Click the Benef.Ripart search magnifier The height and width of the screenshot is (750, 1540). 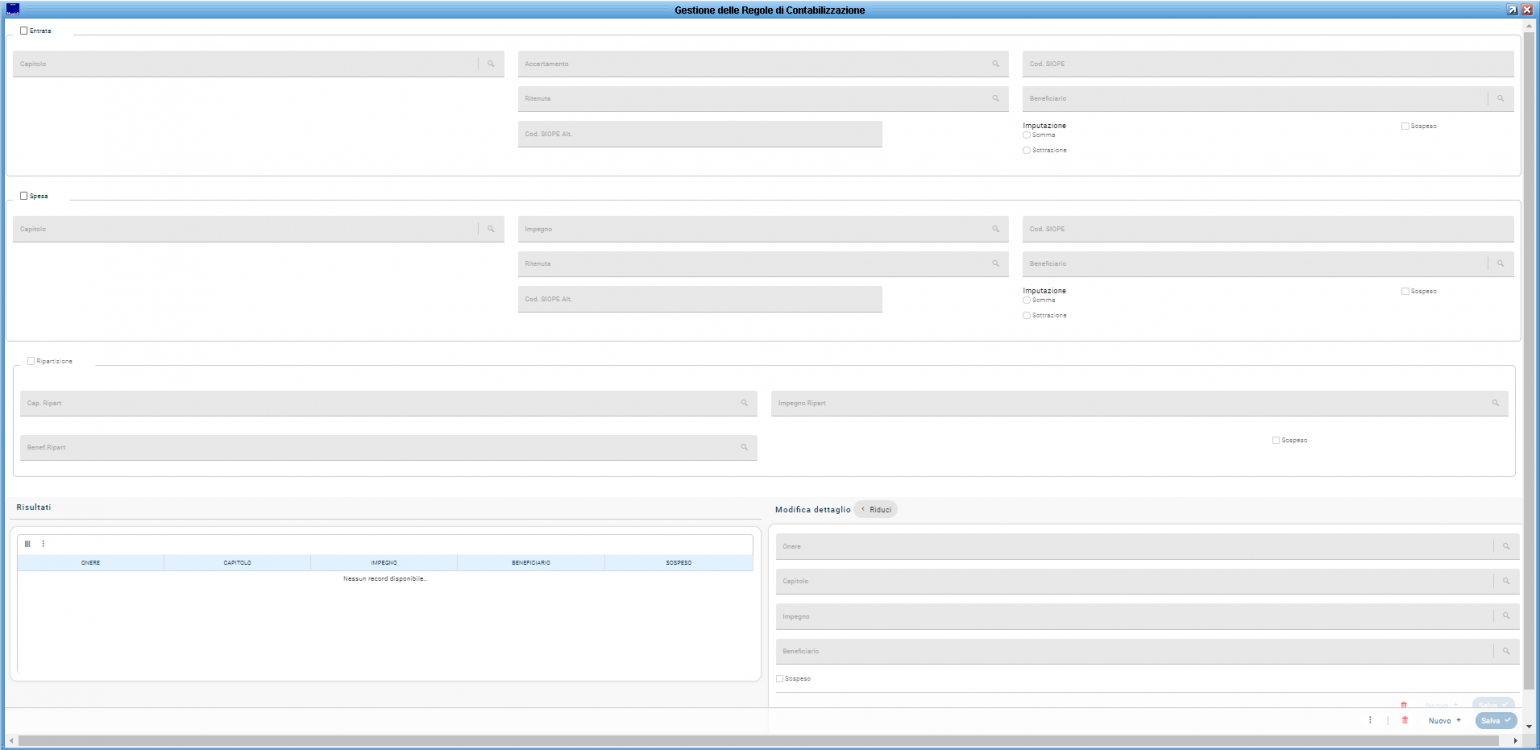tap(744, 447)
